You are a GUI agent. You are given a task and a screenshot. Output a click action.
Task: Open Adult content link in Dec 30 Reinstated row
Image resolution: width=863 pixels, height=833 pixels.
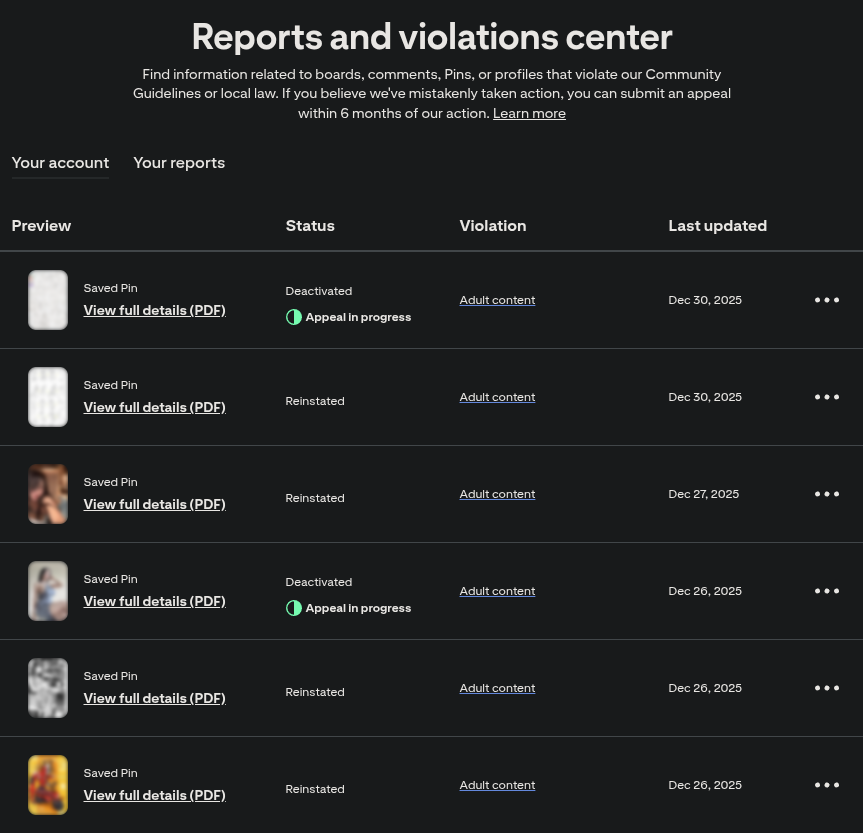(x=497, y=397)
